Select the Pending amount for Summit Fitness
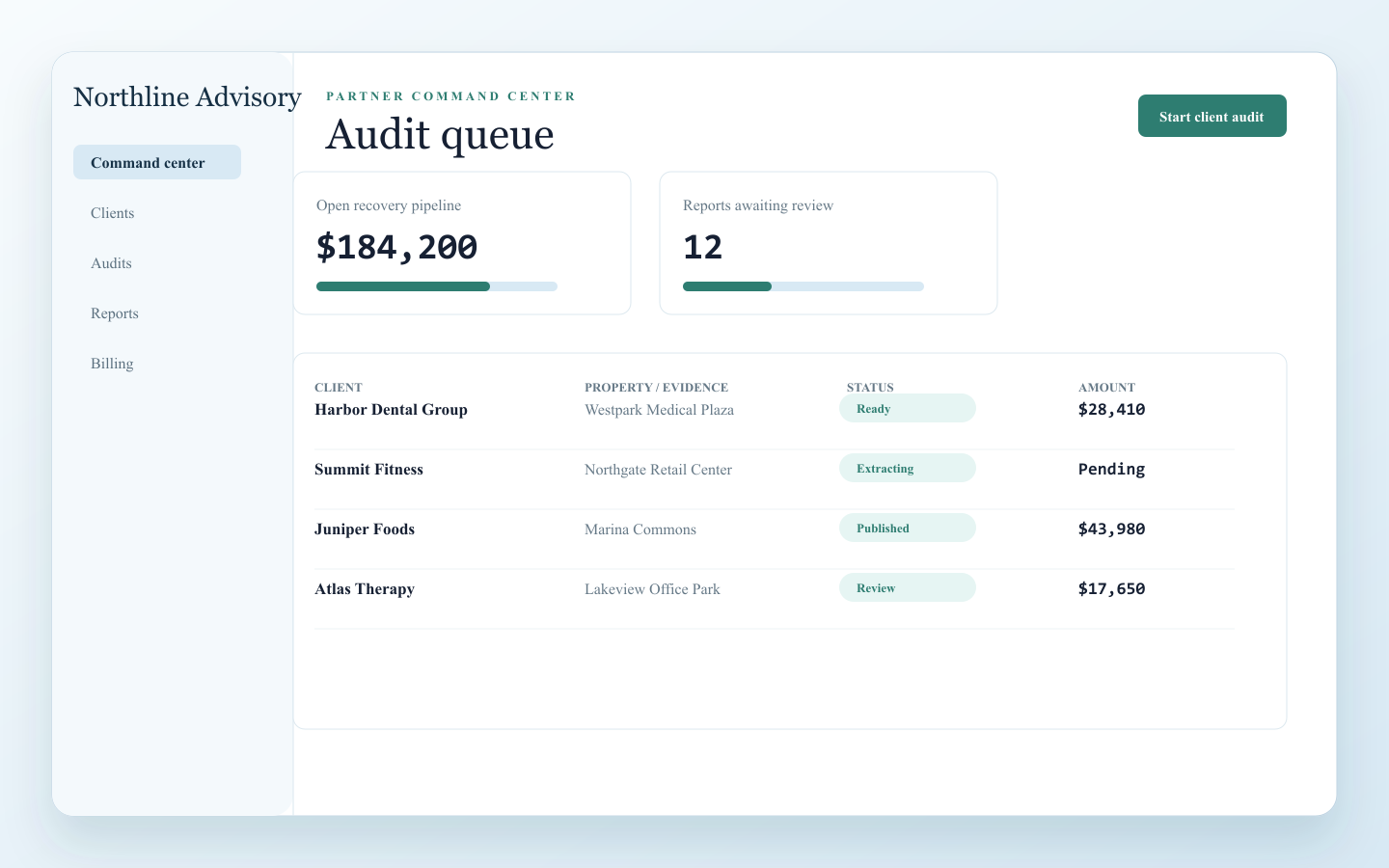Image resolution: width=1389 pixels, height=868 pixels. pyautogui.click(x=1111, y=469)
